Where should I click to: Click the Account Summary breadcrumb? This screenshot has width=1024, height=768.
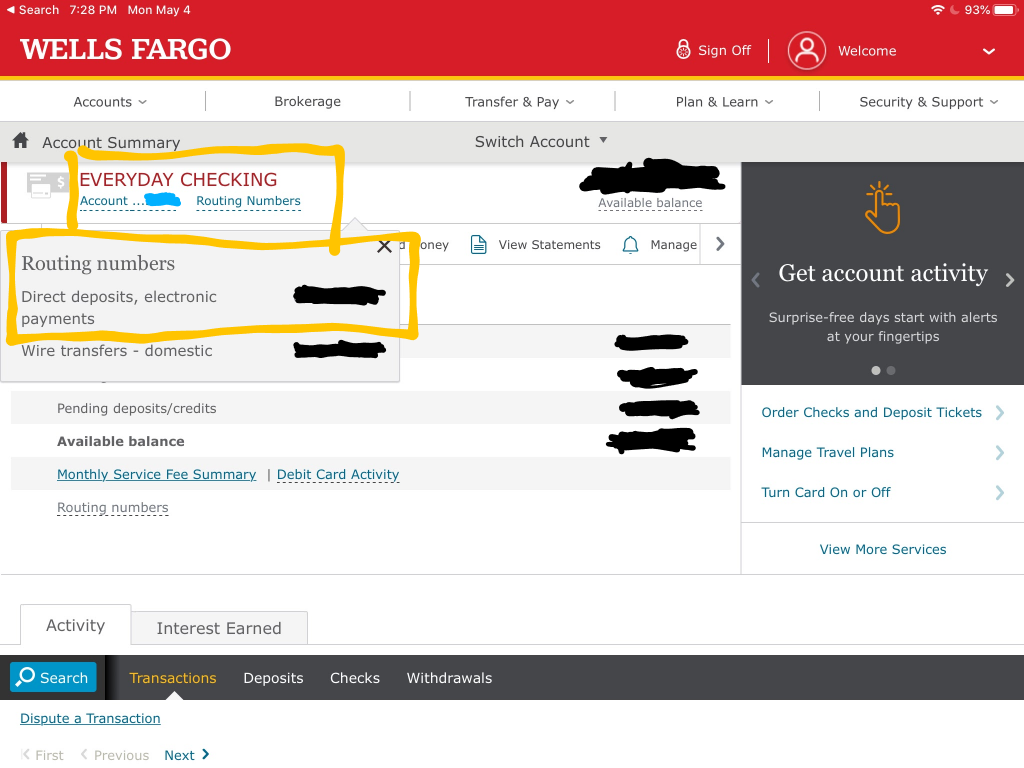[111, 142]
